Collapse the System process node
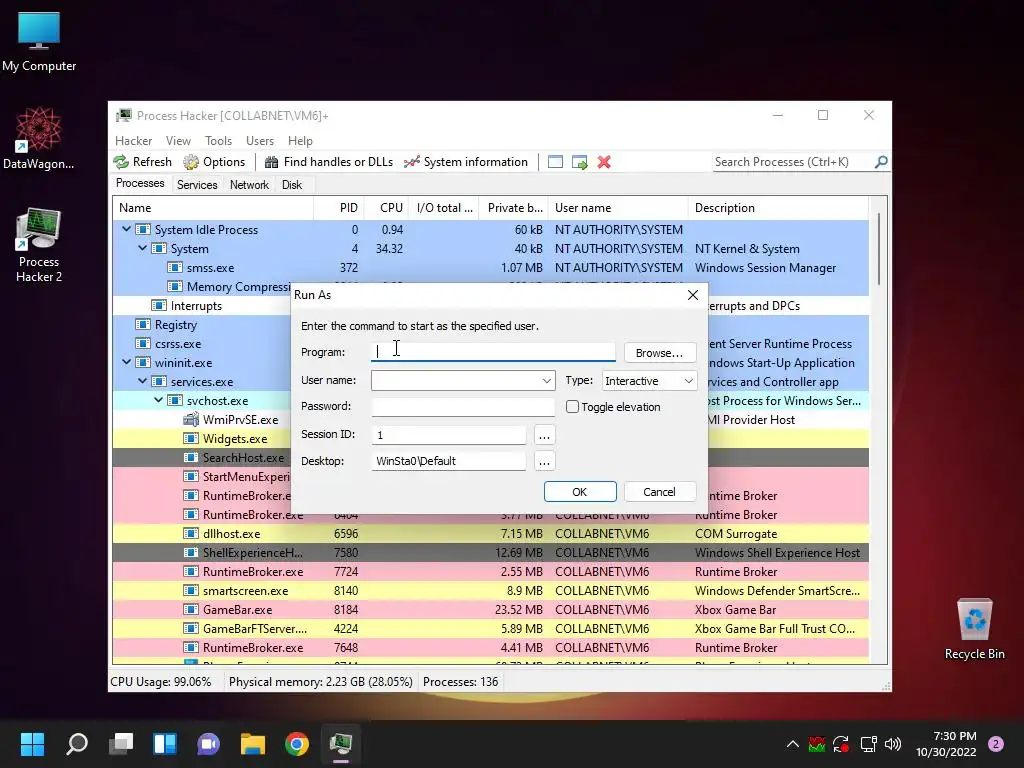The image size is (1024, 768). [142, 248]
